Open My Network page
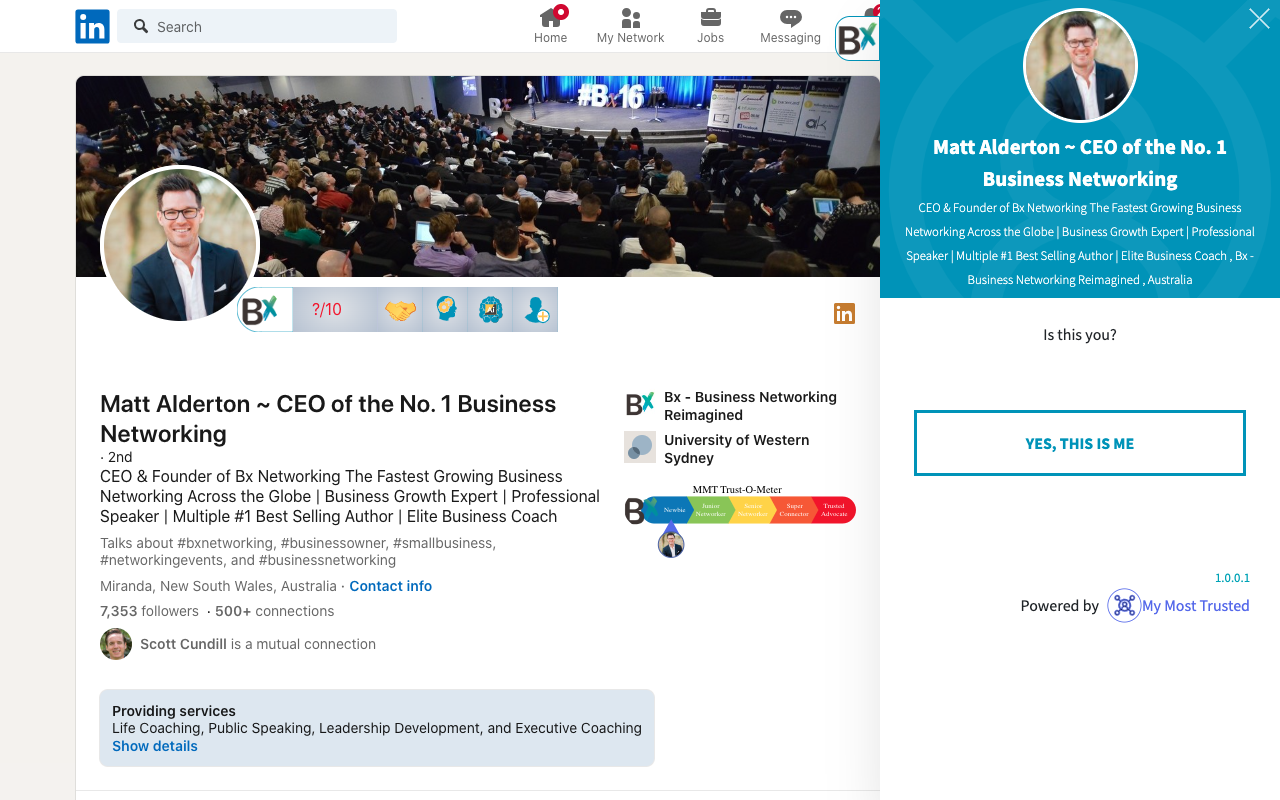The height and width of the screenshot is (800, 1280). (x=630, y=26)
